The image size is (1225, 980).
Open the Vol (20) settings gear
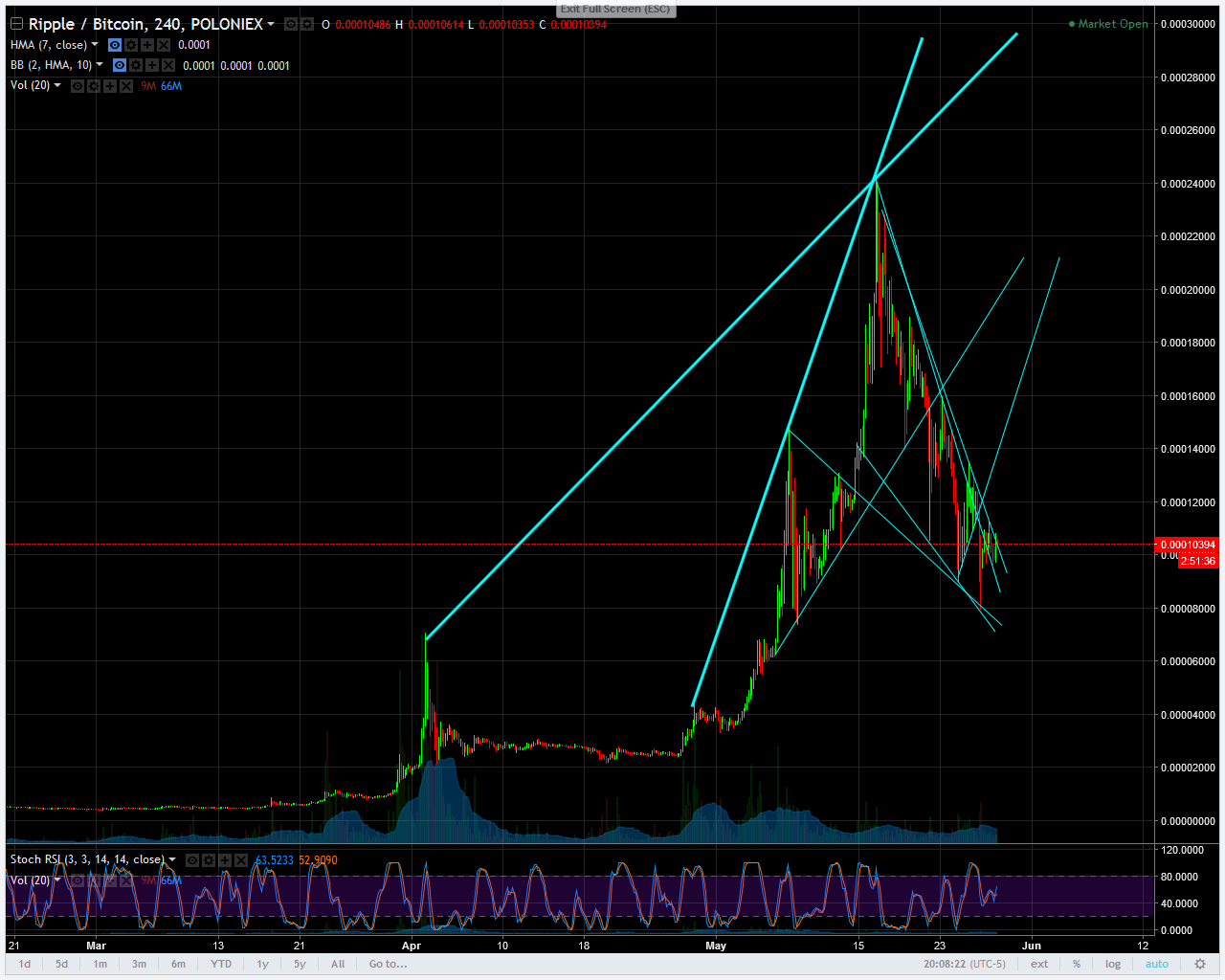[x=93, y=85]
